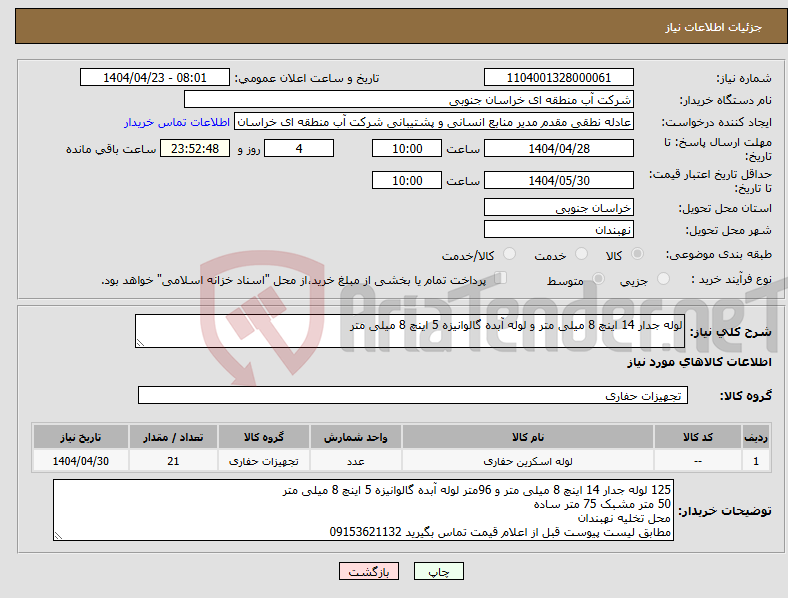The width and height of the screenshot is (788, 598).
Task: Click the تعداد / مقدار column header
Action: (x=173, y=437)
